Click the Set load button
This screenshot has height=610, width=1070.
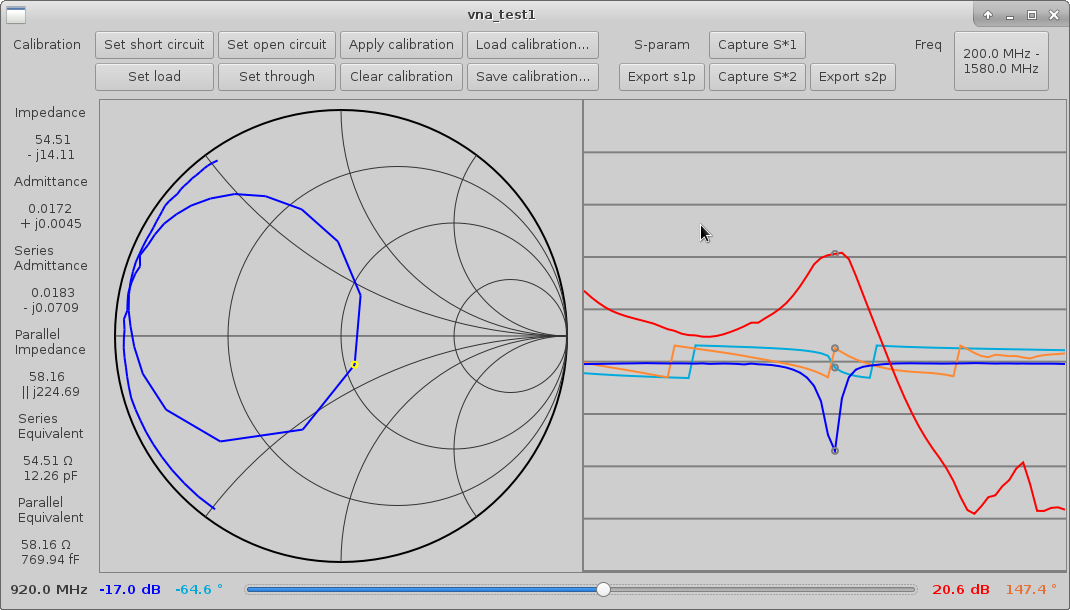coord(154,77)
